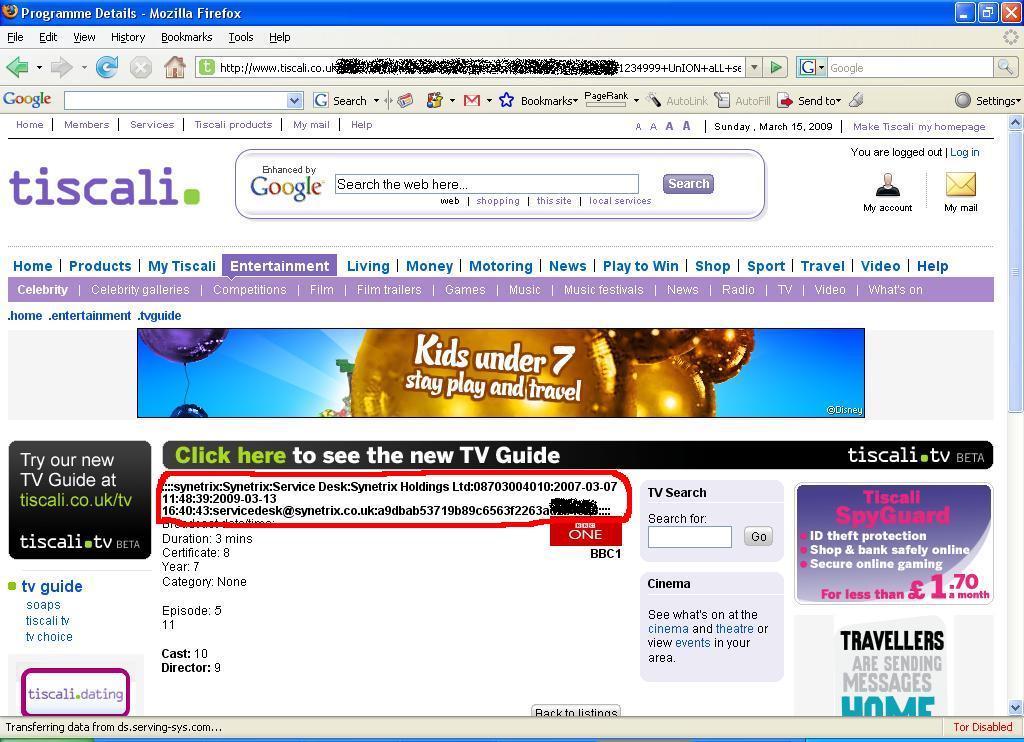
Task: Click the Bookmarks star on the Google toolbar
Action: click(x=506, y=101)
